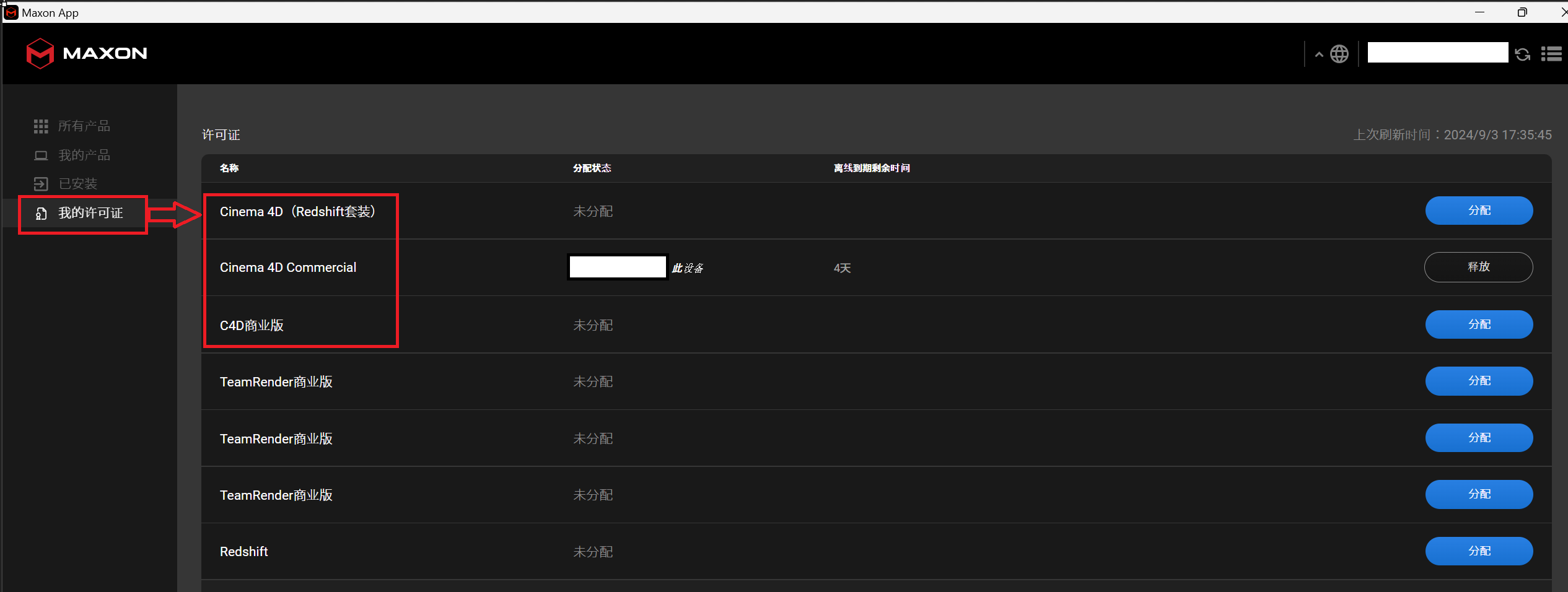Click the 此设备 label
1568x592 pixels.
pos(688,268)
